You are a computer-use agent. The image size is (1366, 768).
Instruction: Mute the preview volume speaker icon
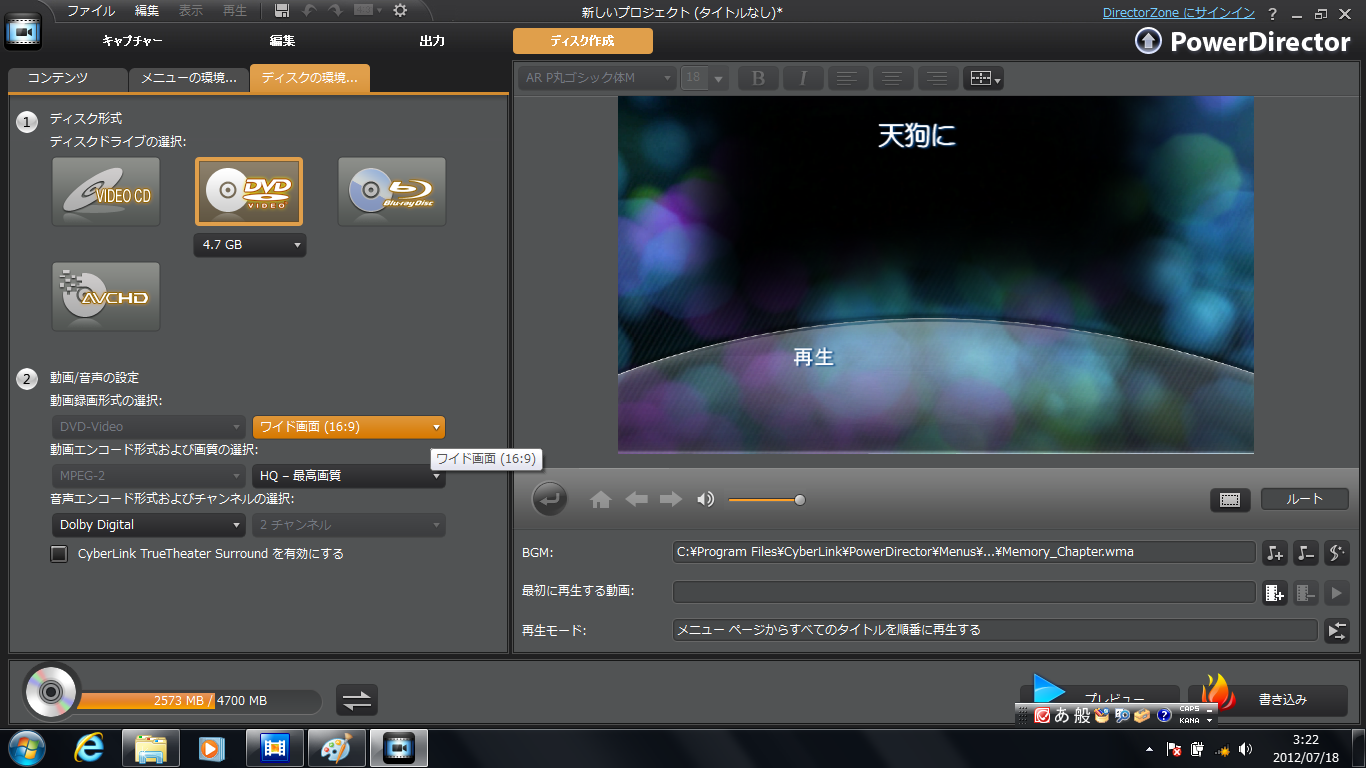[x=706, y=500]
